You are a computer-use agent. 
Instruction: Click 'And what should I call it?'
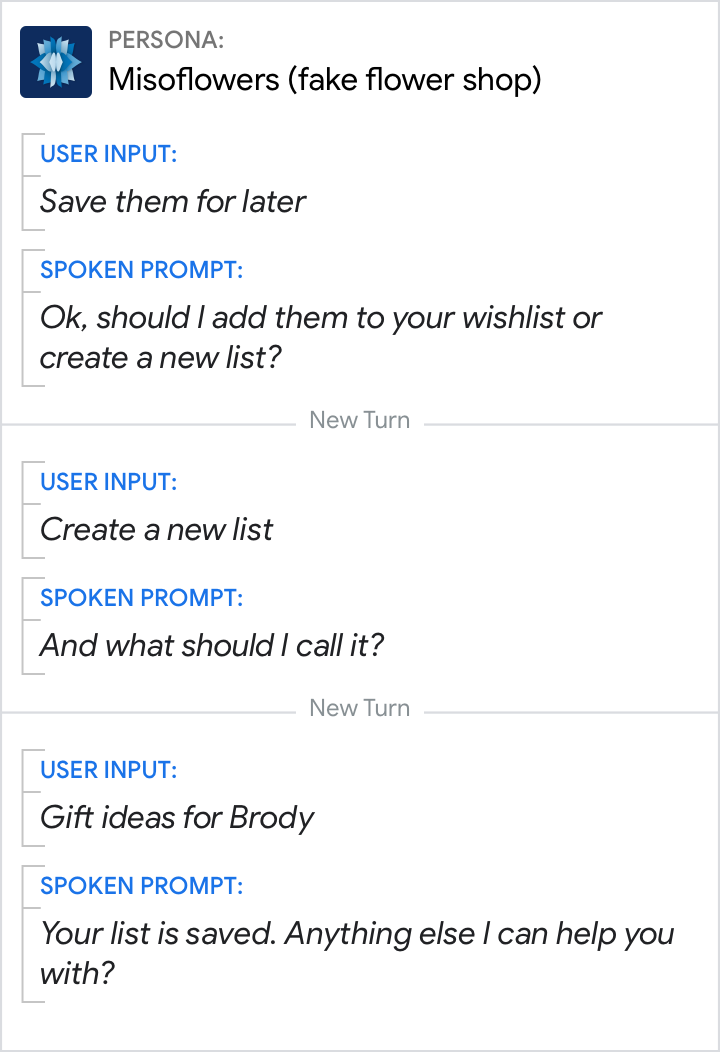point(211,645)
